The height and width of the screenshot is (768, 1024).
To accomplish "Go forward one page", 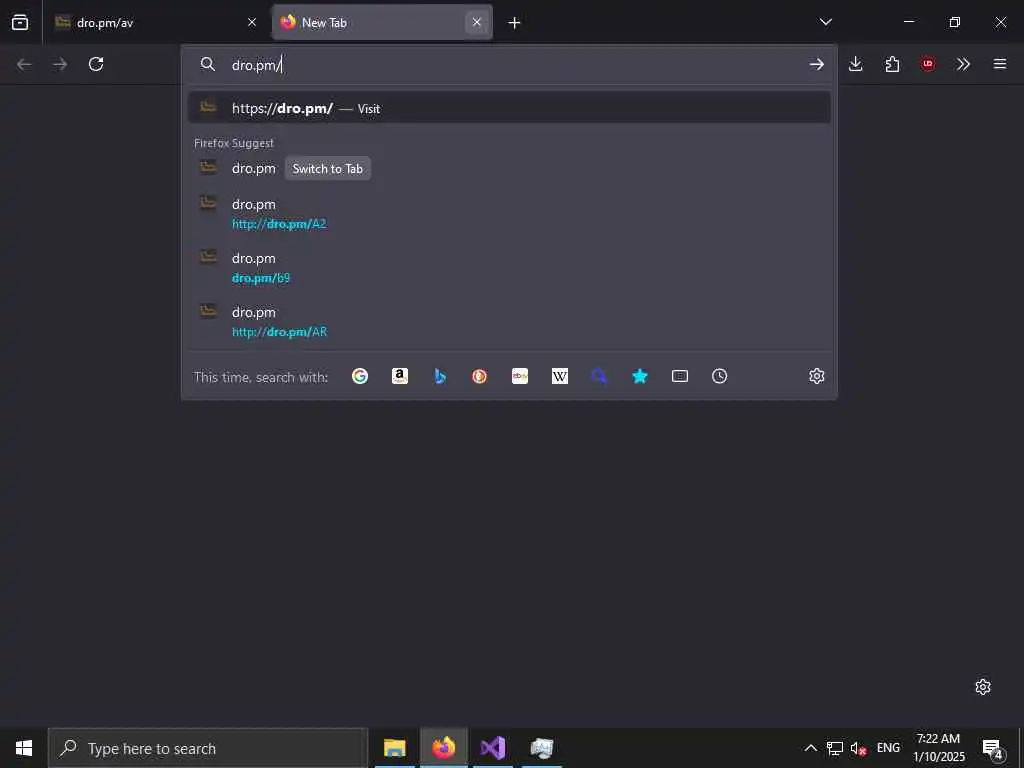I will [60, 64].
